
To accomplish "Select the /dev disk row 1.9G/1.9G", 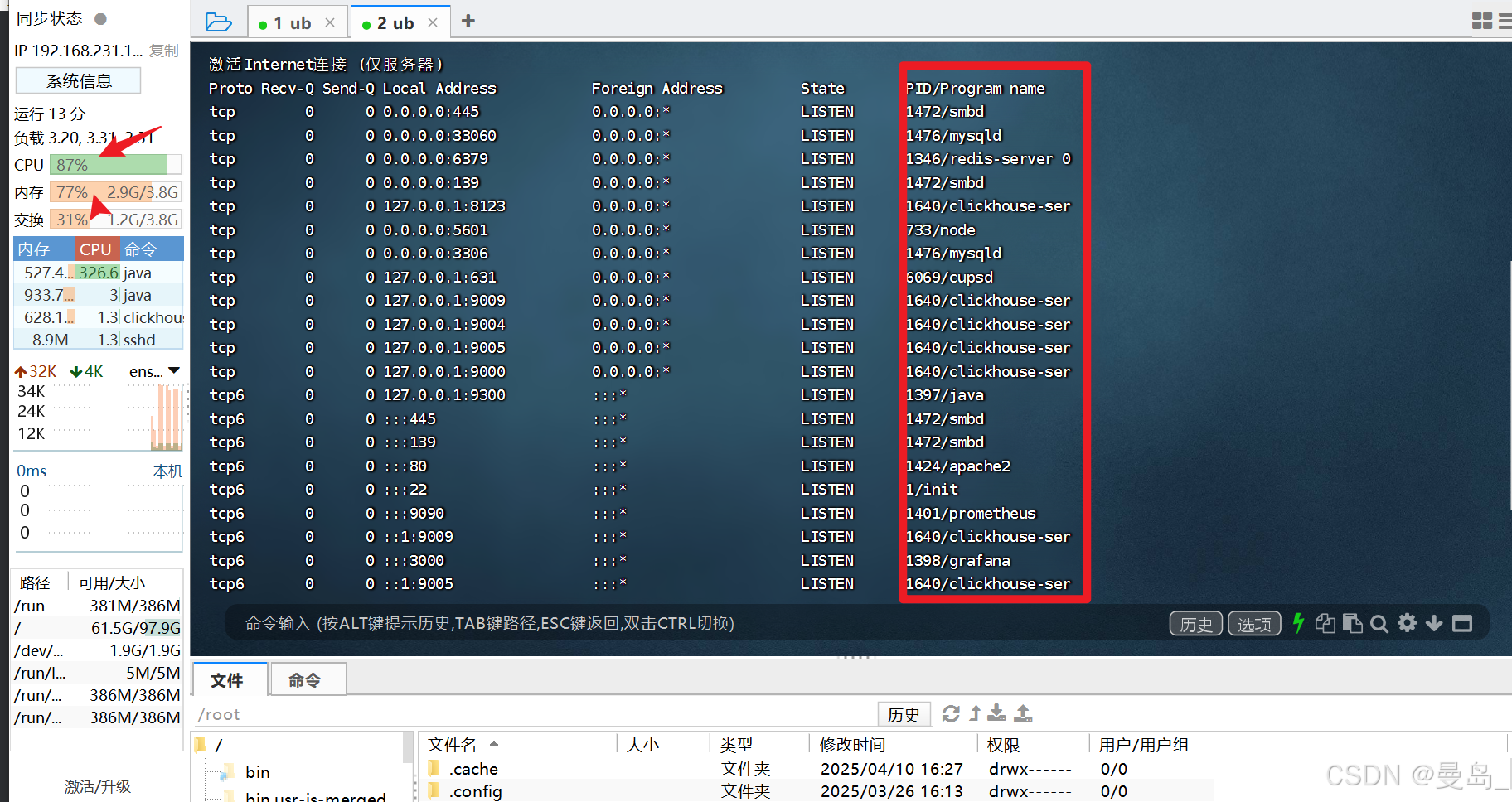I will pyautogui.click(x=97, y=650).
